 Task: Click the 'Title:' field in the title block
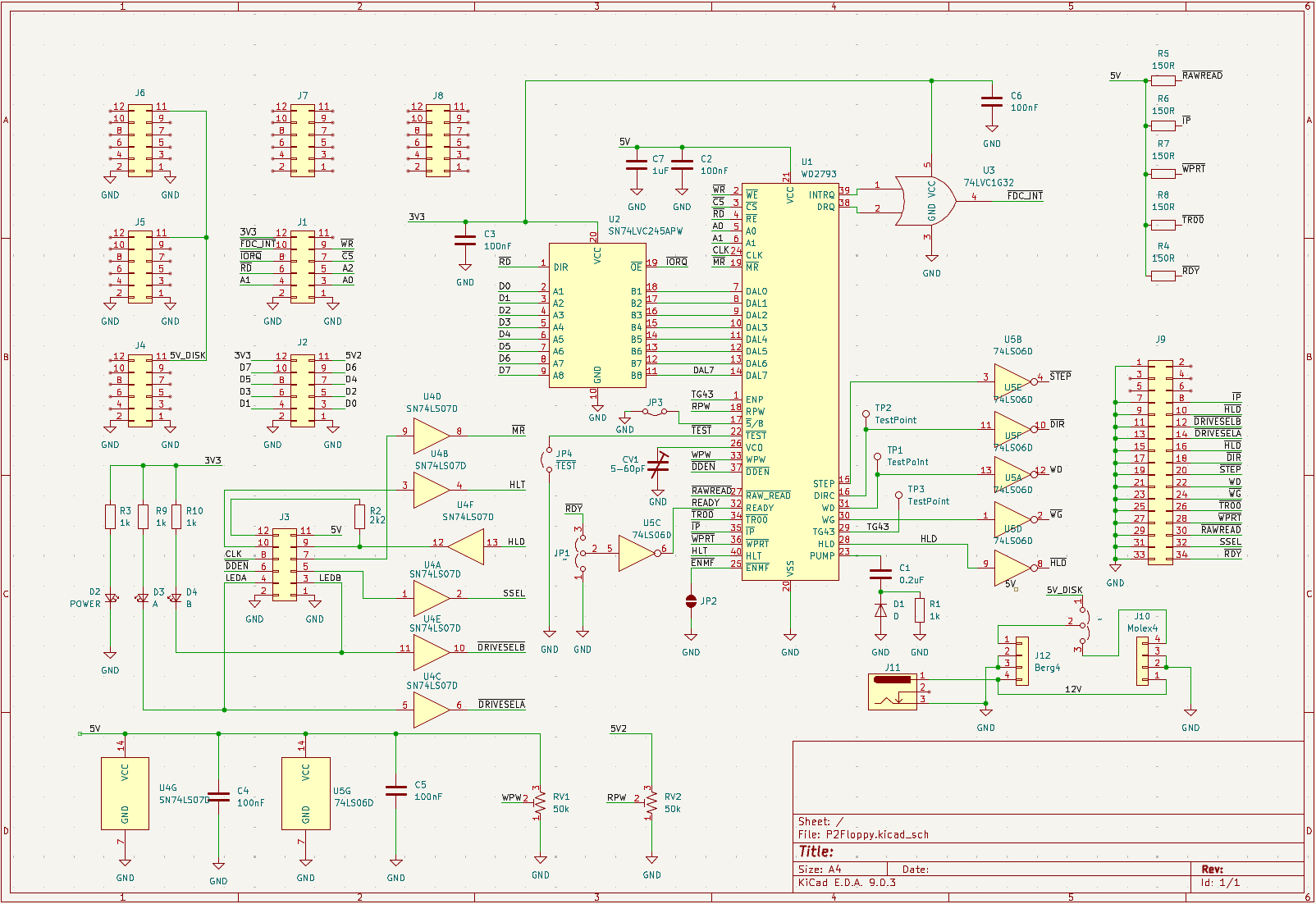click(816, 851)
